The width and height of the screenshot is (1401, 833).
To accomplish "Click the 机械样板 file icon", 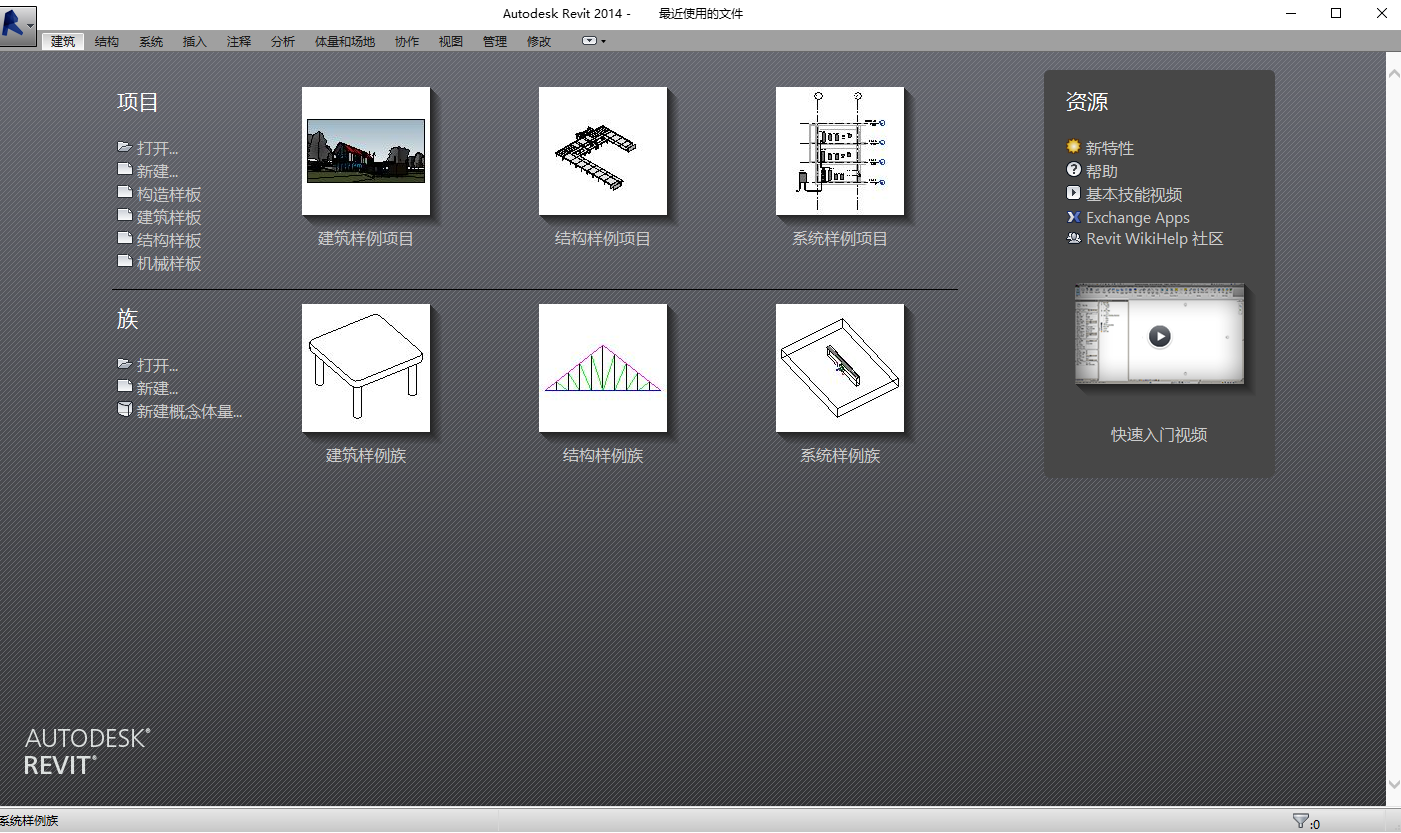I will (125, 263).
